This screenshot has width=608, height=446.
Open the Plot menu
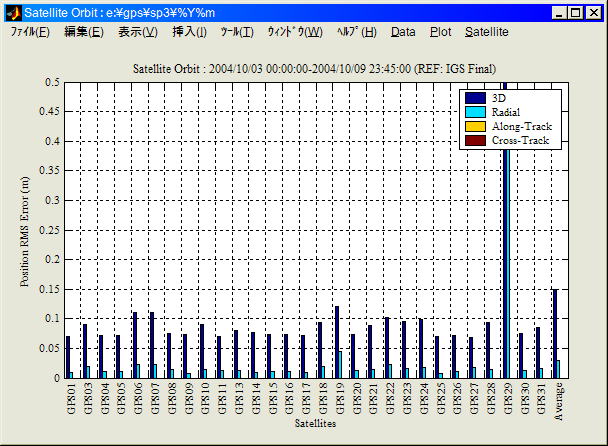click(x=440, y=32)
